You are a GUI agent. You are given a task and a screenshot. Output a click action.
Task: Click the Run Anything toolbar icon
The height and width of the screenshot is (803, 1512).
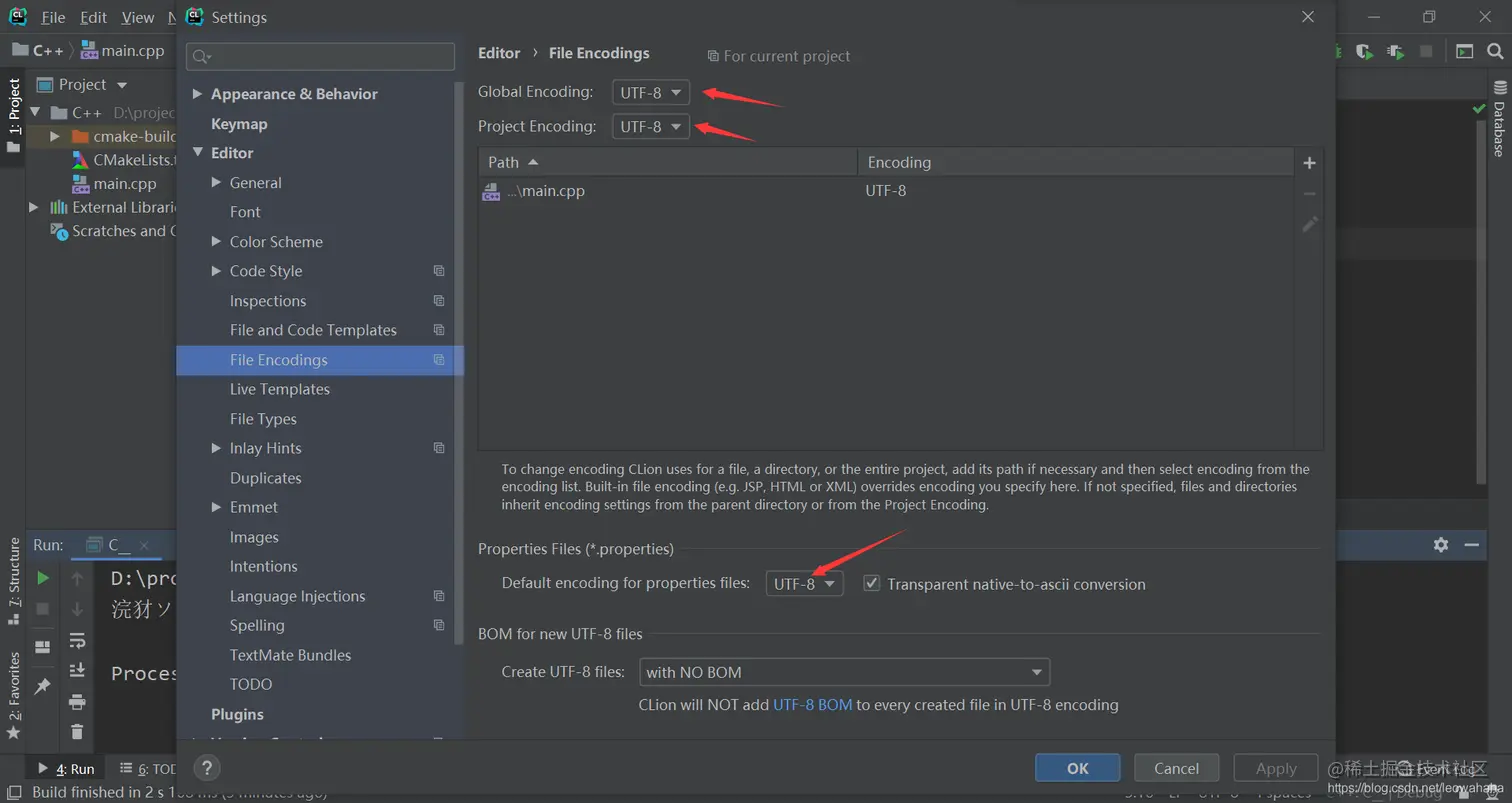pyautogui.click(x=1464, y=51)
